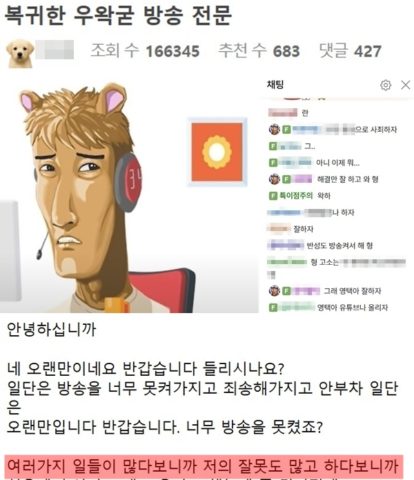
Task: Close the chat panel with X
Action: point(405,85)
